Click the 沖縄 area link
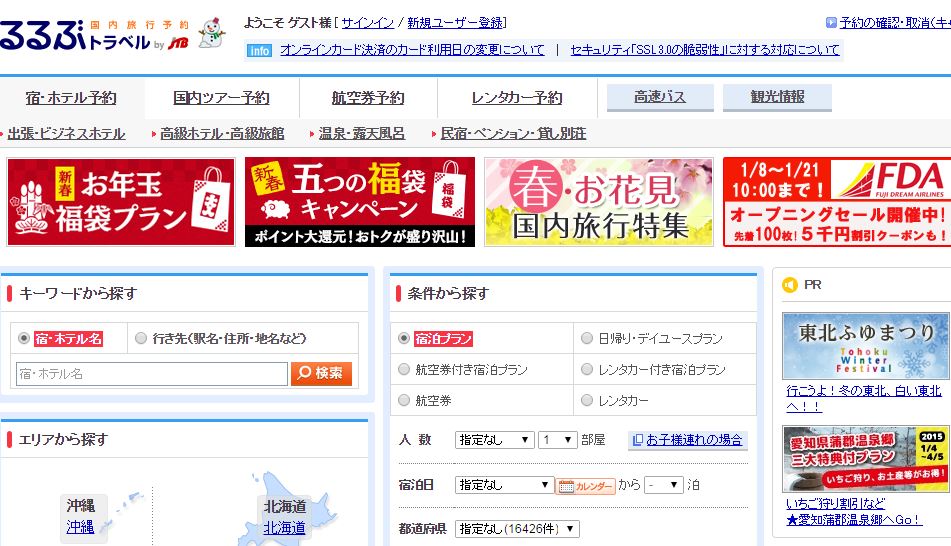951x546 pixels. [x=80, y=527]
